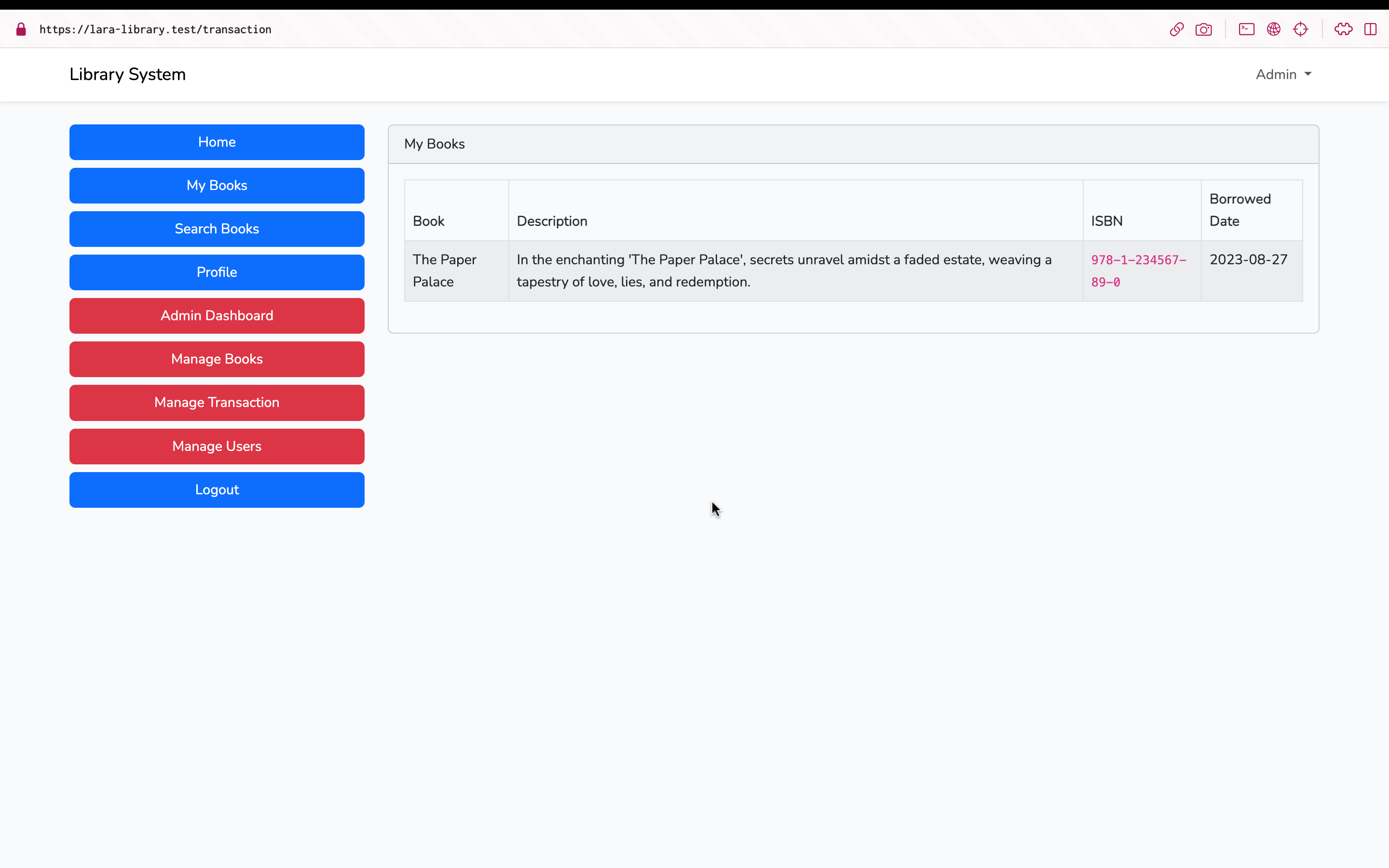Go to Manage Users
Viewport: 1389px width, 868px height.
tap(217, 446)
